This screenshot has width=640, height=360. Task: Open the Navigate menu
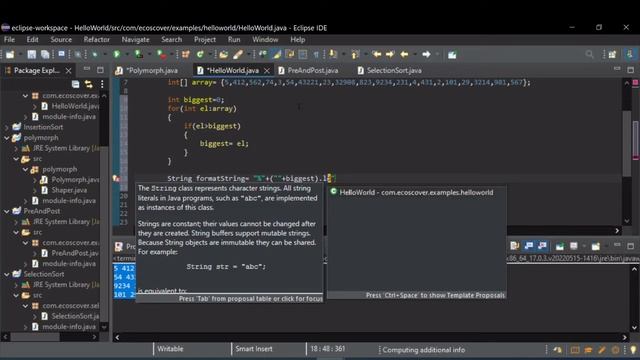[136, 40]
